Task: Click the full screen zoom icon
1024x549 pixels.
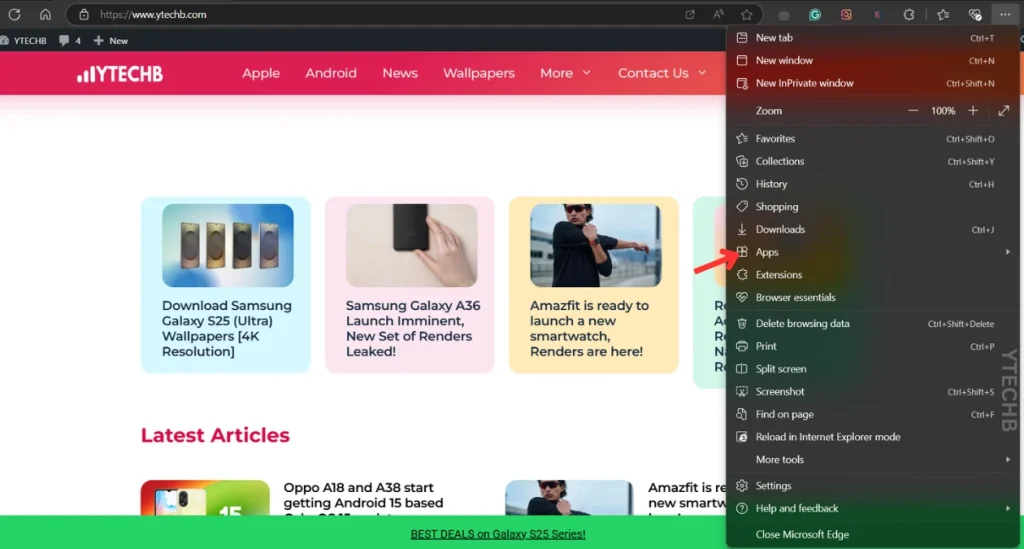Action: (x=1004, y=111)
